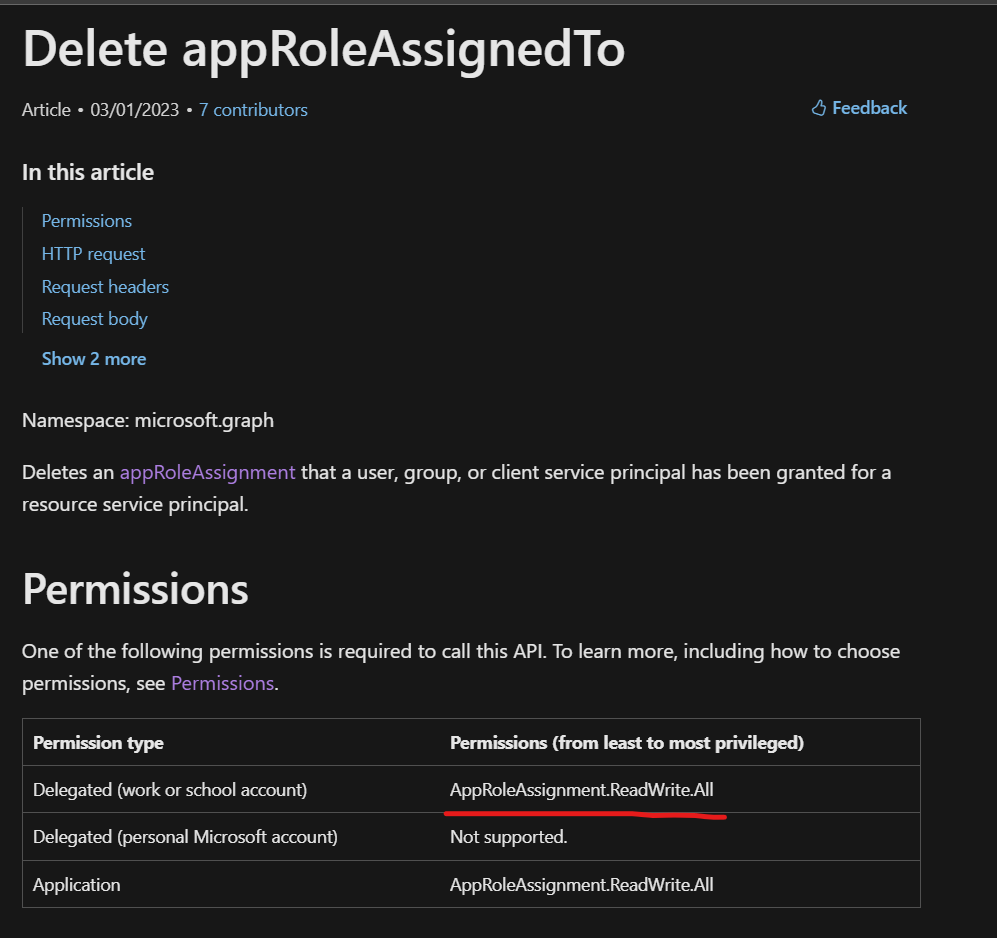Viewport: 997px width, 938px height.
Task: Open the appRoleAssignment resource link
Action: coord(207,472)
